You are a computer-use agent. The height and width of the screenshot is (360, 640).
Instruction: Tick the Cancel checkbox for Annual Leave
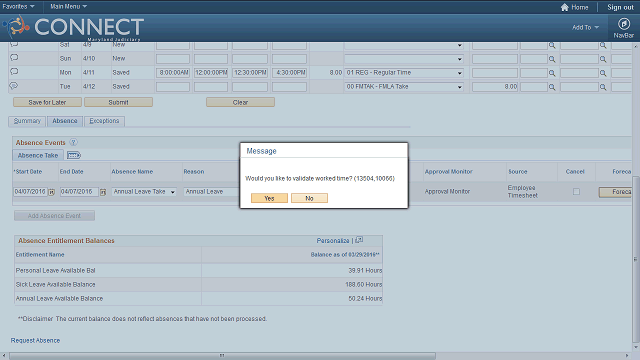click(x=576, y=191)
